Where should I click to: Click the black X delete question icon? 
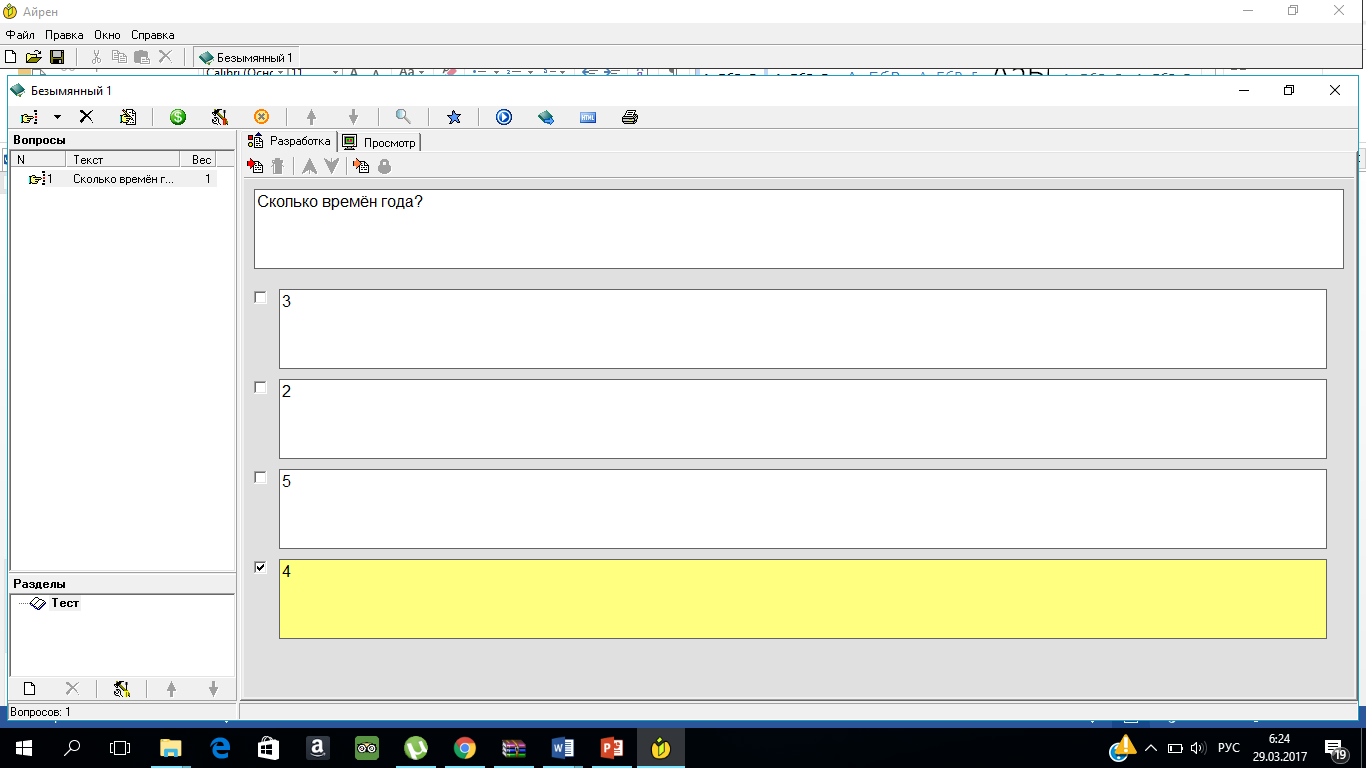86,117
